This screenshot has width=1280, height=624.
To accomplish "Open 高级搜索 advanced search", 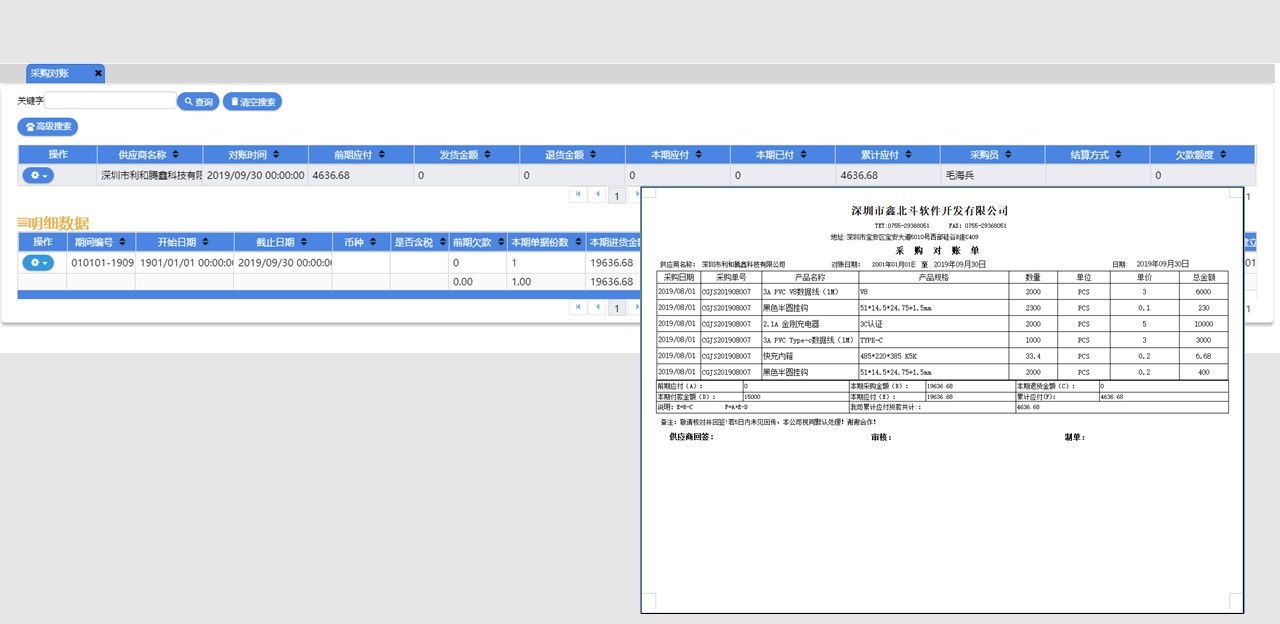I will point(48,127).
